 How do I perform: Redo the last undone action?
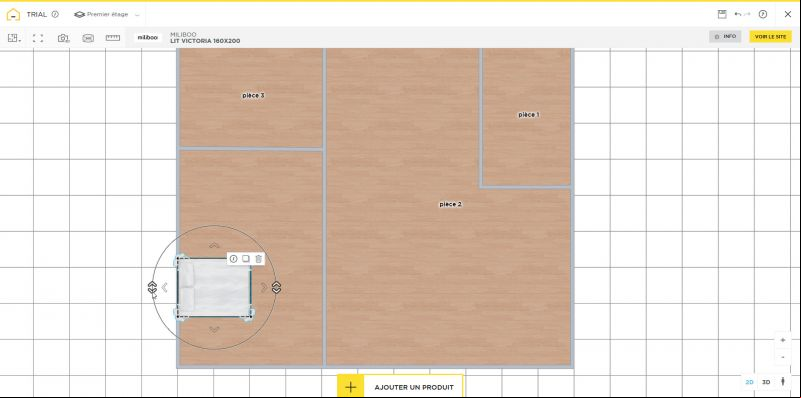[x=747, y=14]
